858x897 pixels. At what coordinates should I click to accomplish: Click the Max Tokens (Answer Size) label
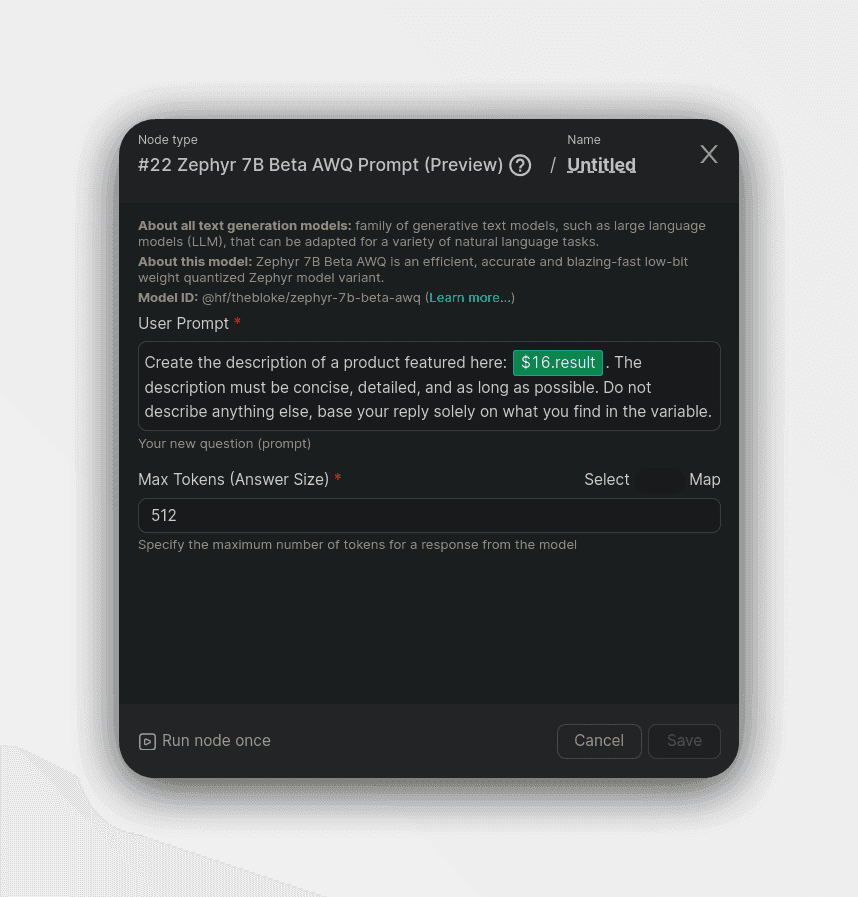tap(233, 480)
